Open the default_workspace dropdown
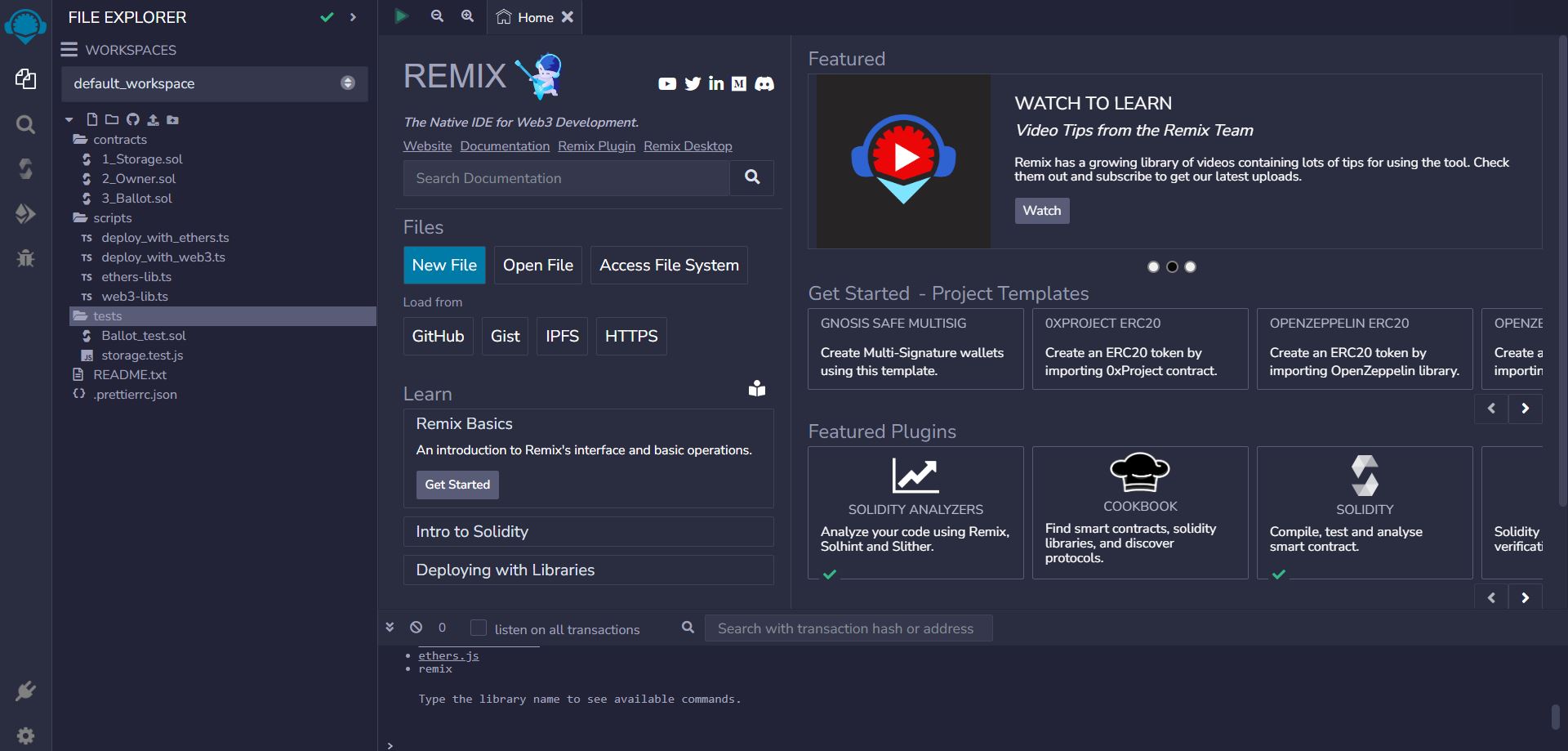1568x751 pixels. [x=214, y=83]
